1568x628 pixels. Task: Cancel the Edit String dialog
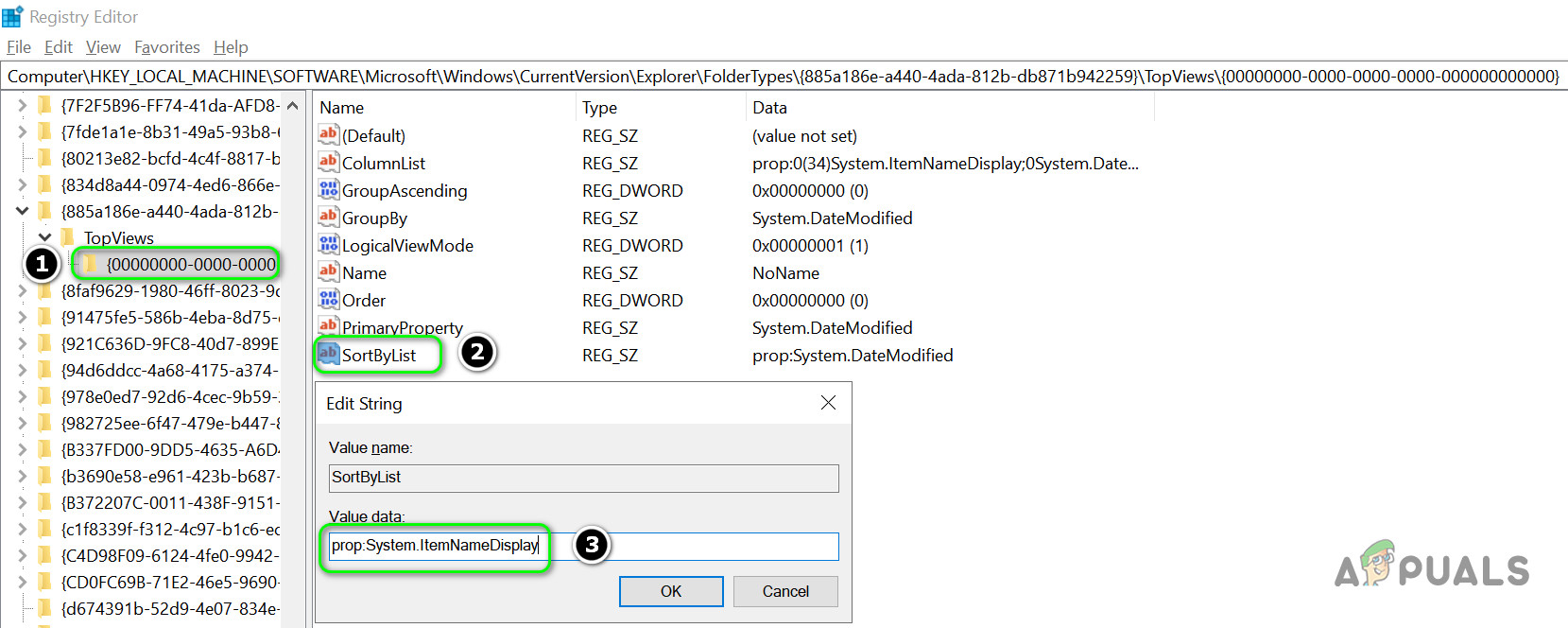[x=784, y=591]
